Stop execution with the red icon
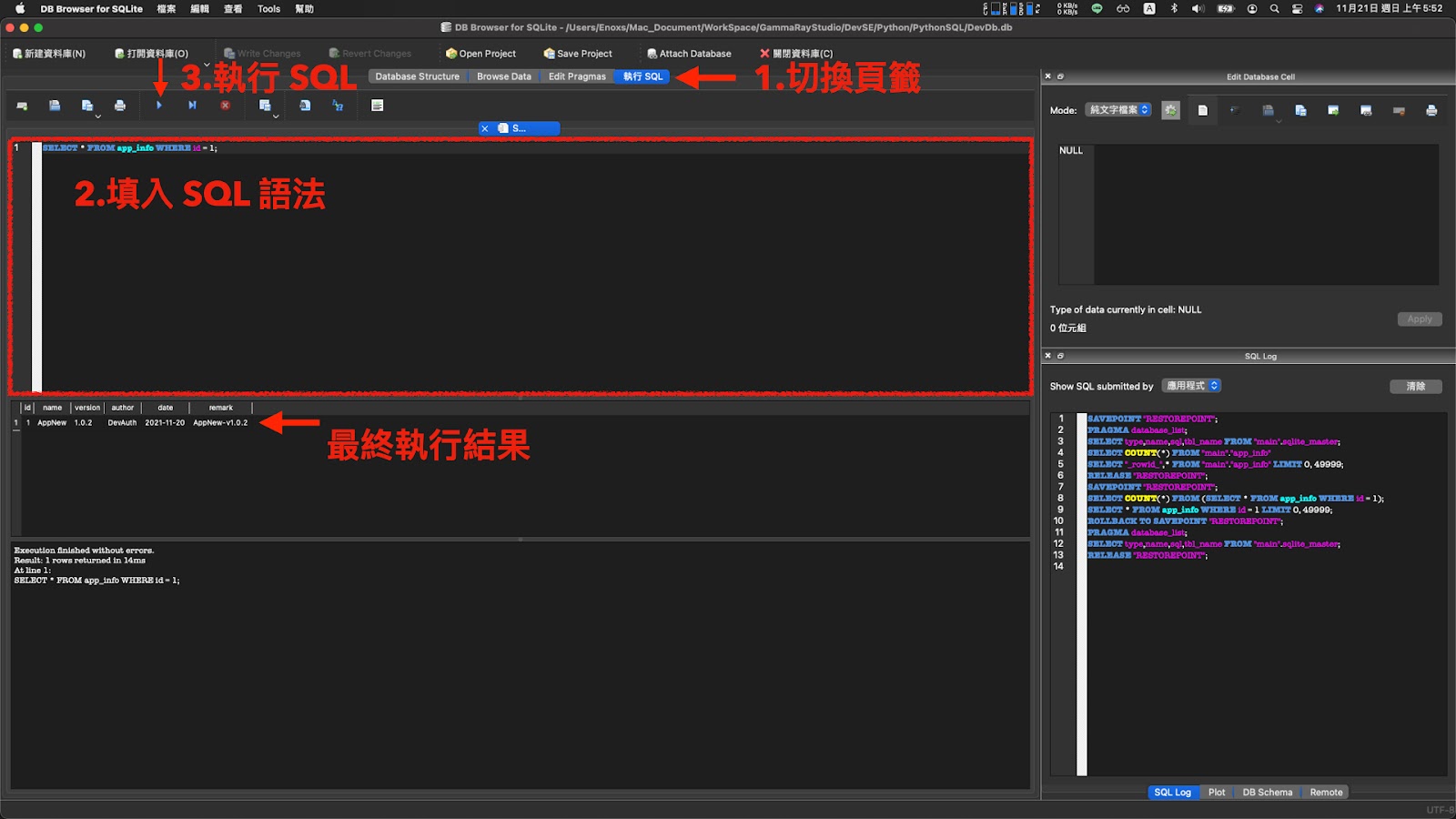The width and height of the screenshot is (1456, 819). [225, 106]
